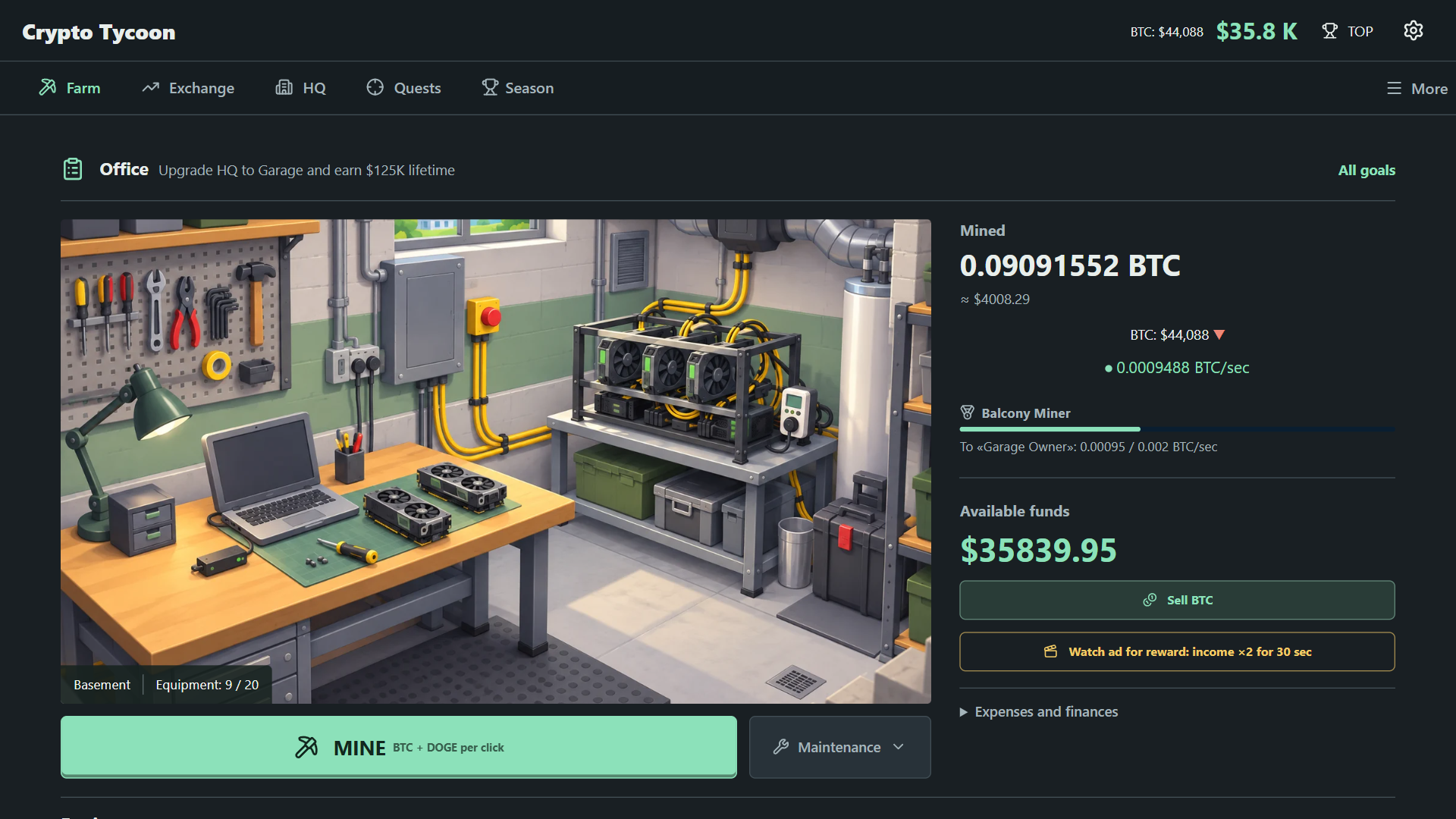1456x819 pixels.
Task: Open the More menu
Action: point(1417,88)
